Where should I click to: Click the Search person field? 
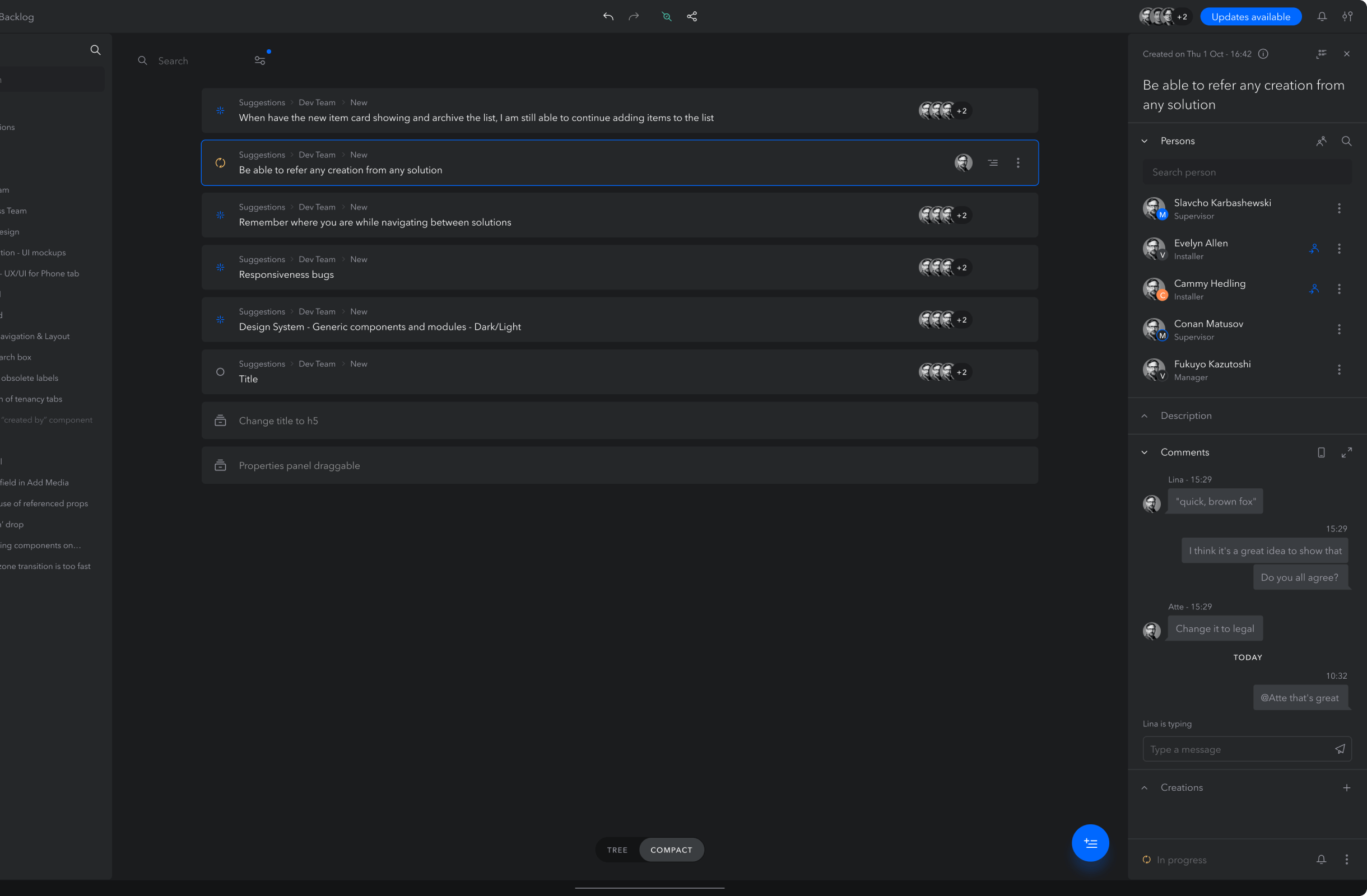(x=1247, y=172)
